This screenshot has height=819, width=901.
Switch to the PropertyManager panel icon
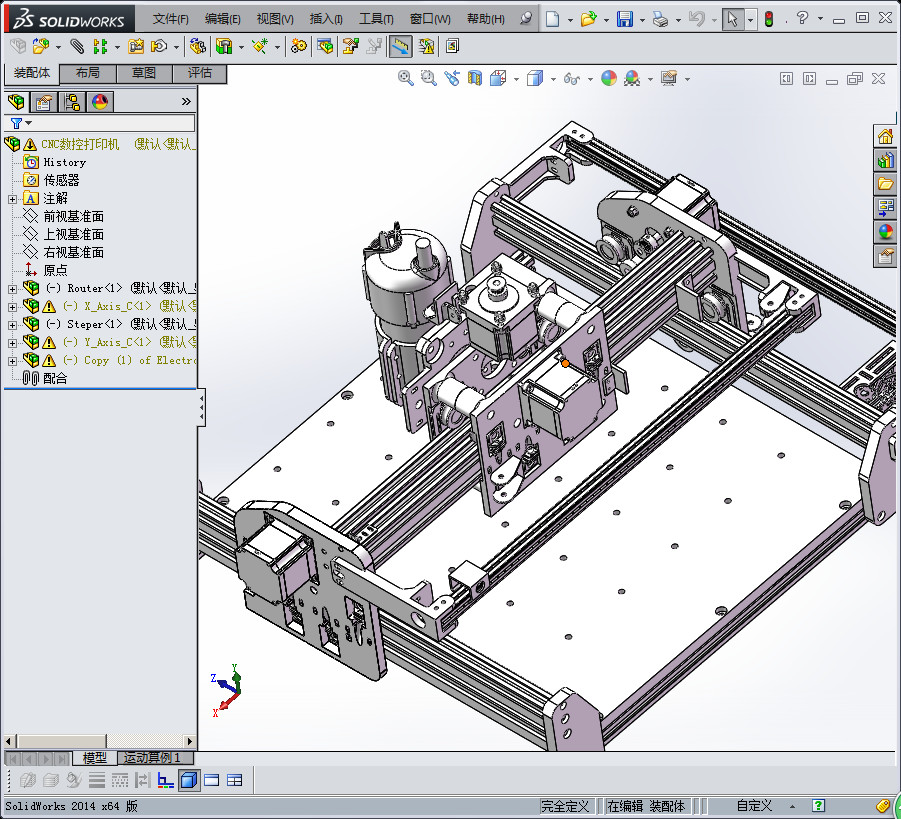pos(44,102)
